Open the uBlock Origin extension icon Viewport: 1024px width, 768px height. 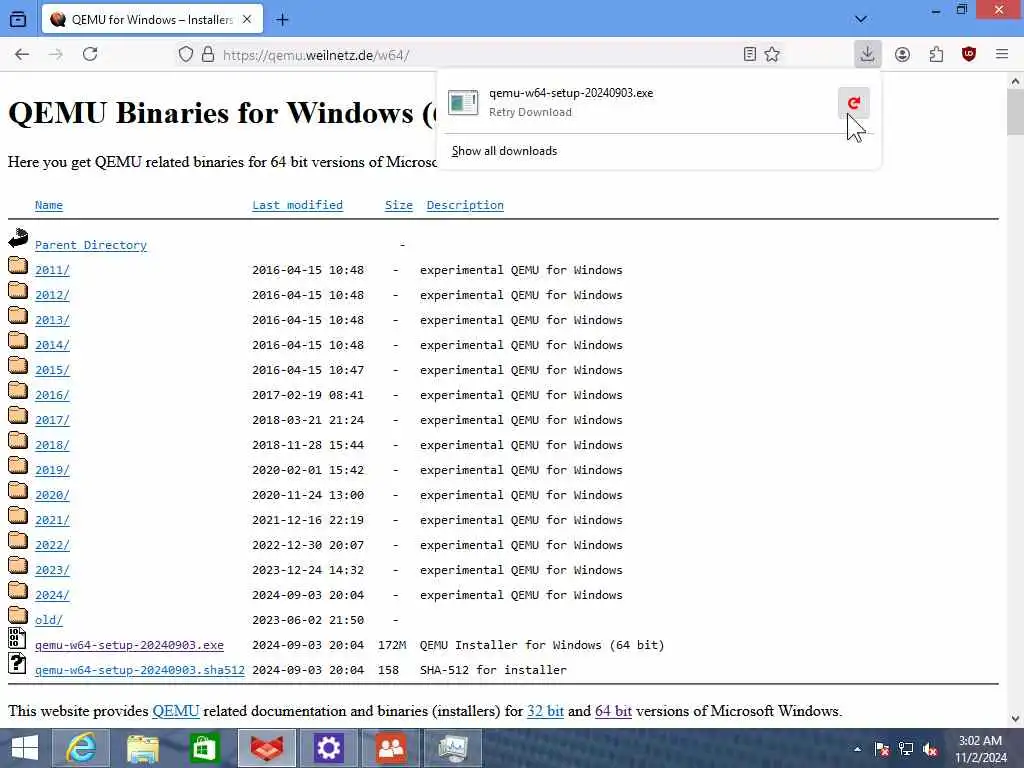(x=969, y=54)
